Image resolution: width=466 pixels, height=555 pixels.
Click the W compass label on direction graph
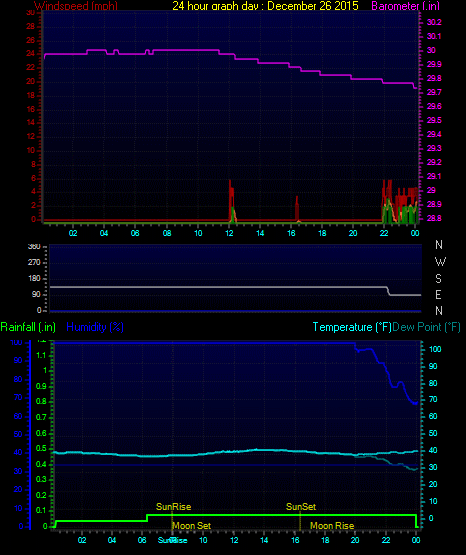[x=440, y=262]
